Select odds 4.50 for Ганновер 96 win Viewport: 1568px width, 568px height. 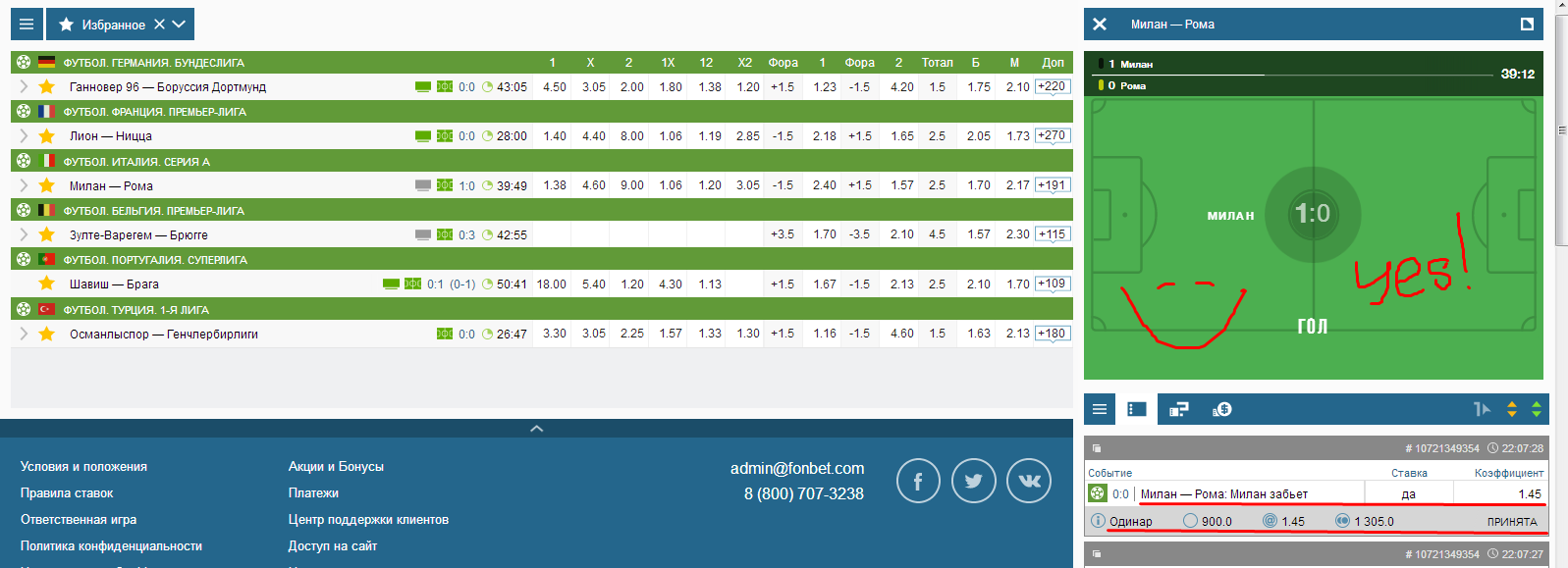pyautogui.click(x=555, y=86)
